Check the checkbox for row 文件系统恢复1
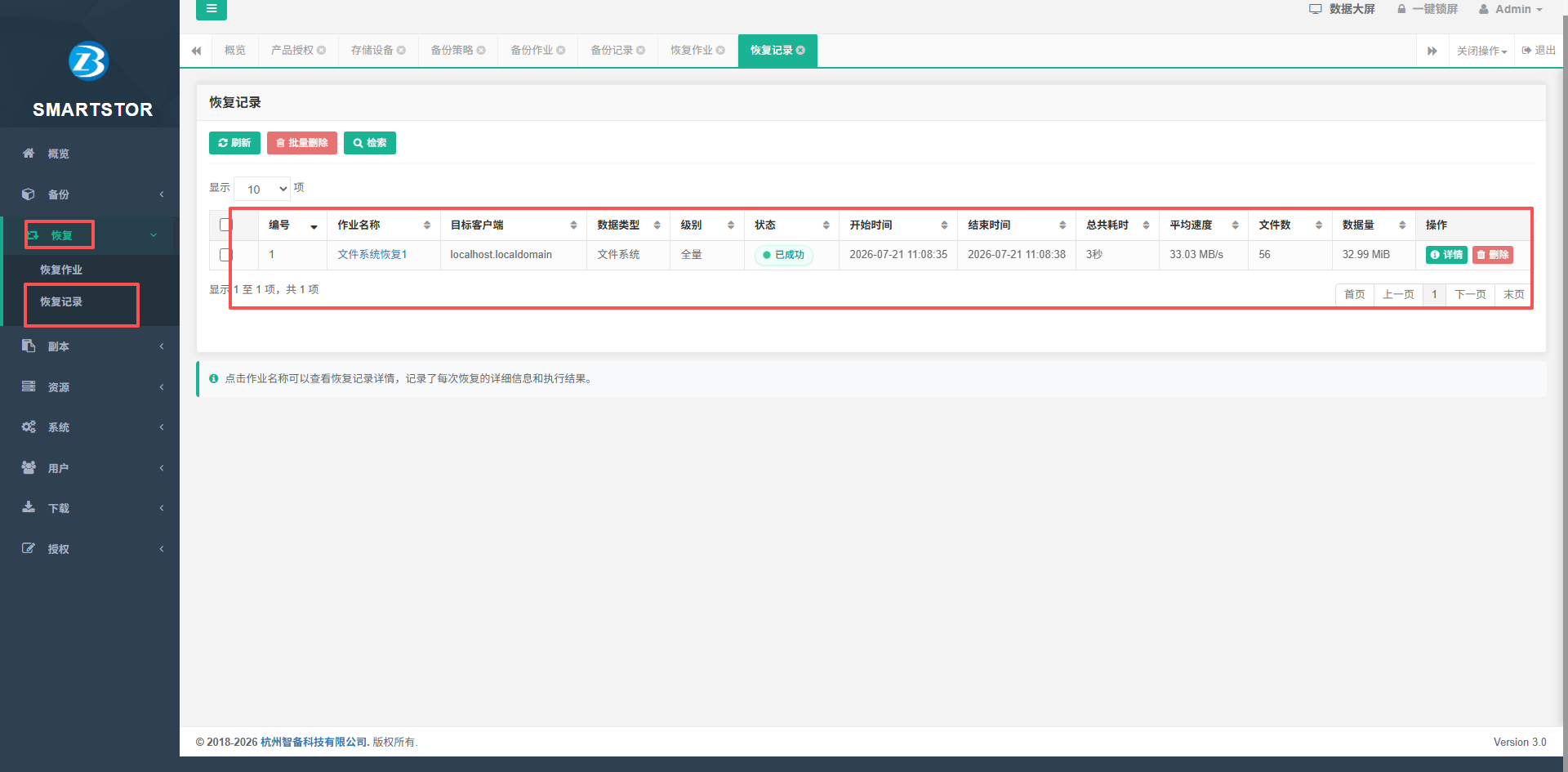 point(225,255)
